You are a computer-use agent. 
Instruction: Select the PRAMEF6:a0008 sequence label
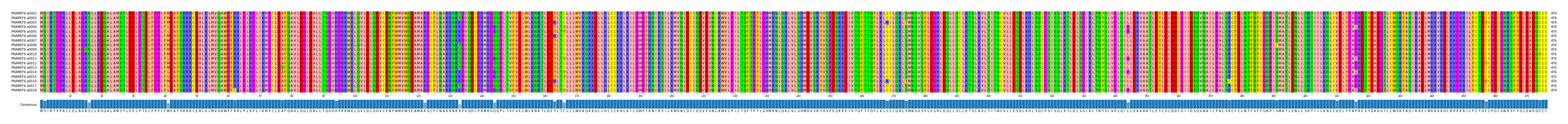point(24,45)
